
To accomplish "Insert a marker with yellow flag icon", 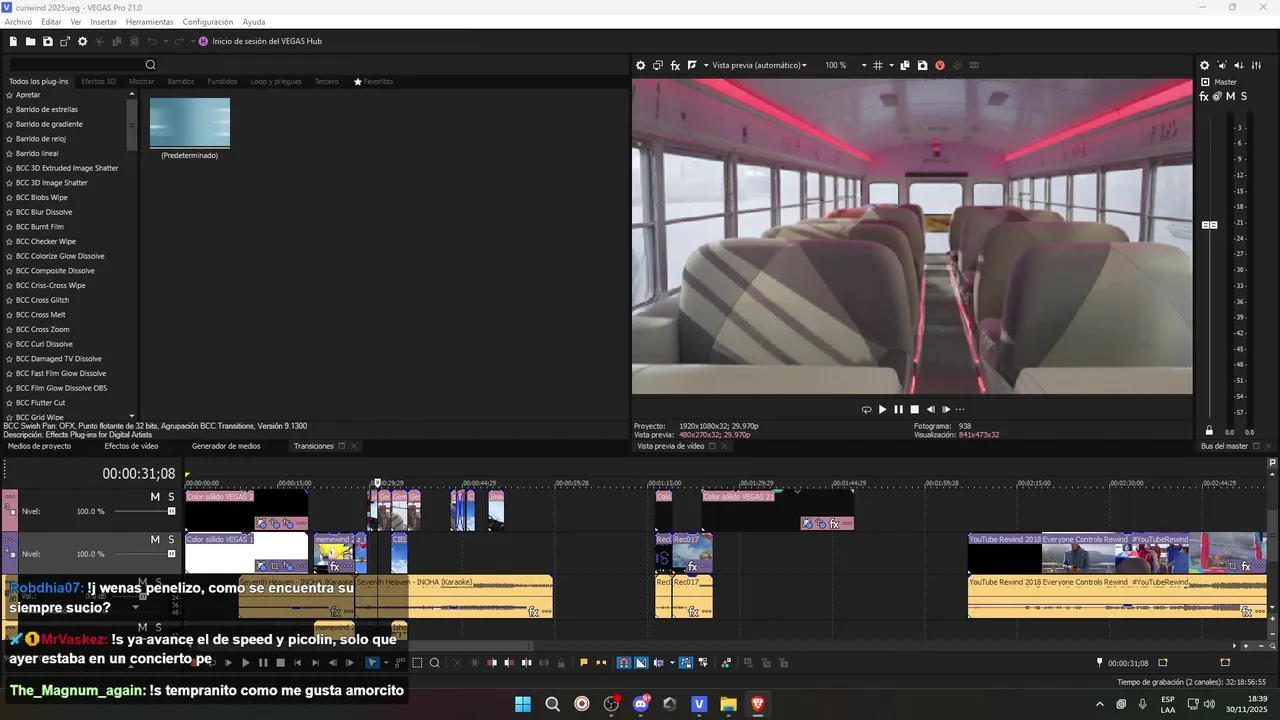I will (x=584, y=663).
